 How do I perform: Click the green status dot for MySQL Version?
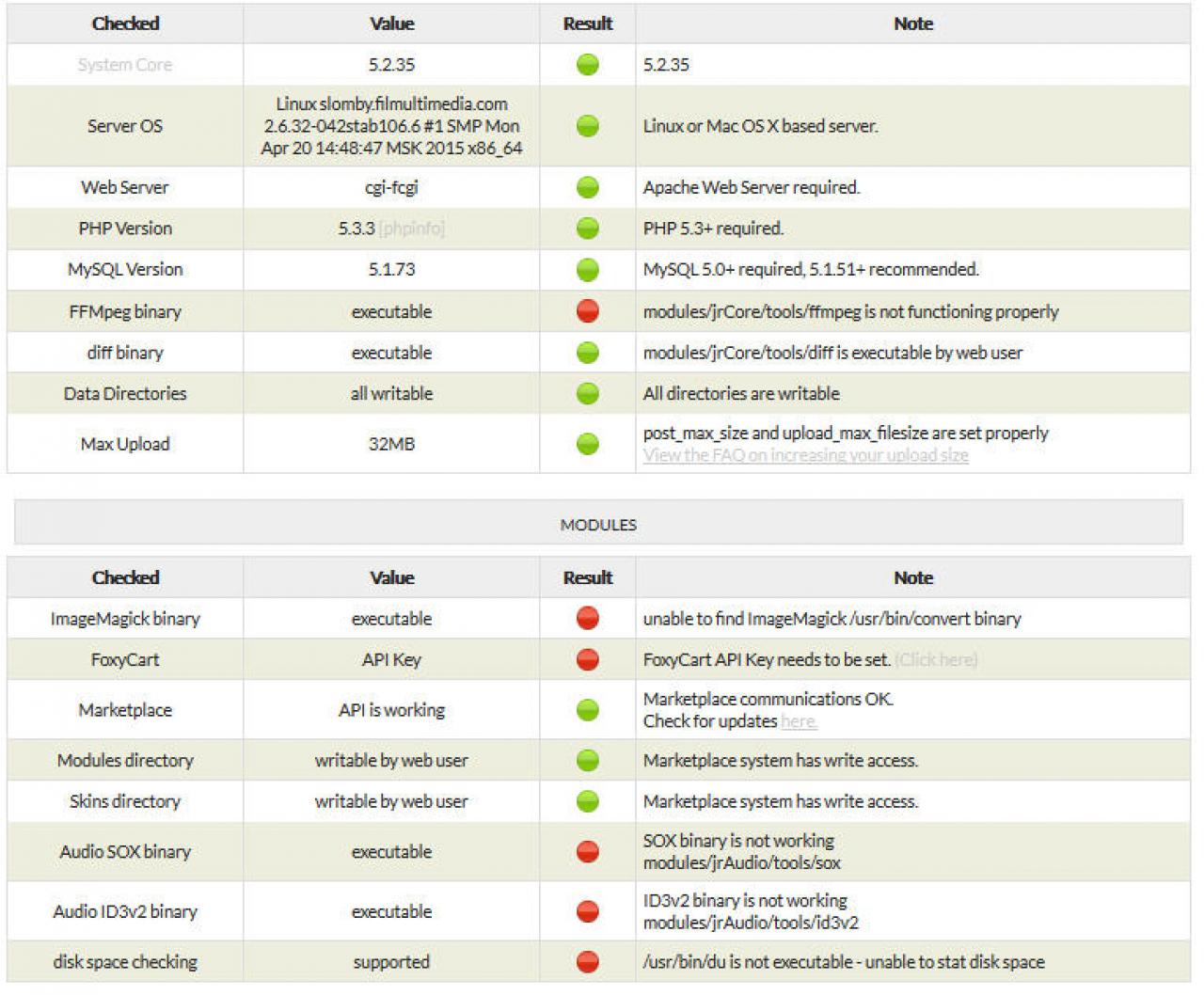tap(587, 270)
